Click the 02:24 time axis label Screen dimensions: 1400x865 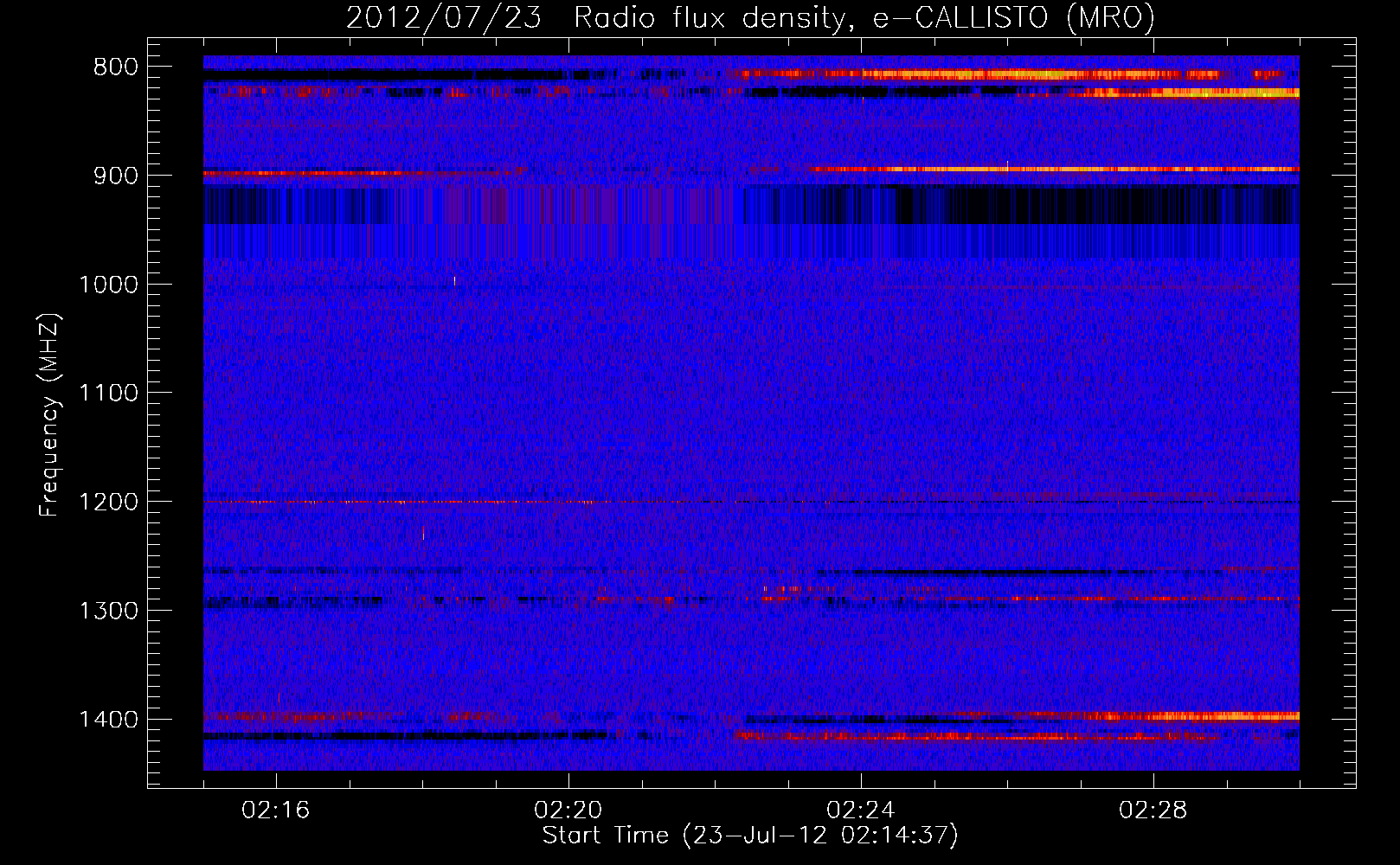coord(861,811)
